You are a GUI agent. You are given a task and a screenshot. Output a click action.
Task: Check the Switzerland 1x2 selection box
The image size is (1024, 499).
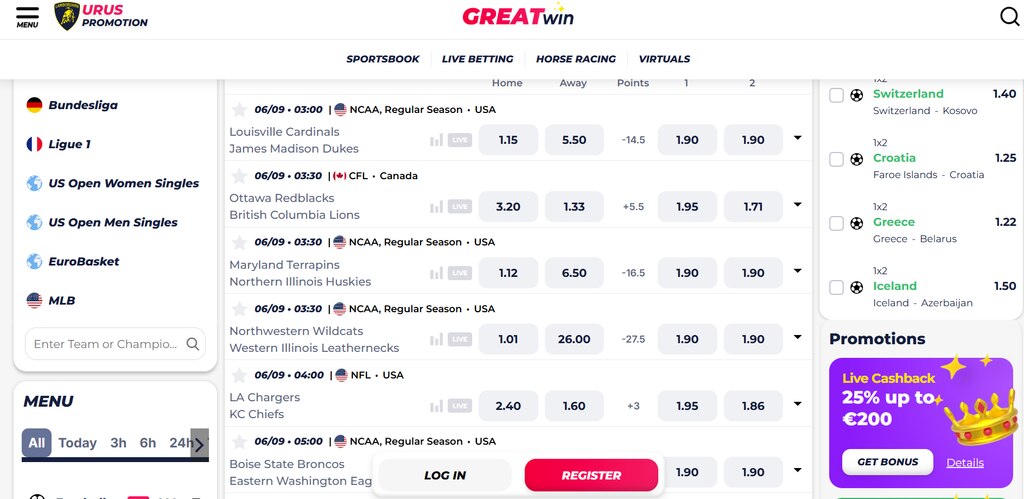tap(837, 95)
